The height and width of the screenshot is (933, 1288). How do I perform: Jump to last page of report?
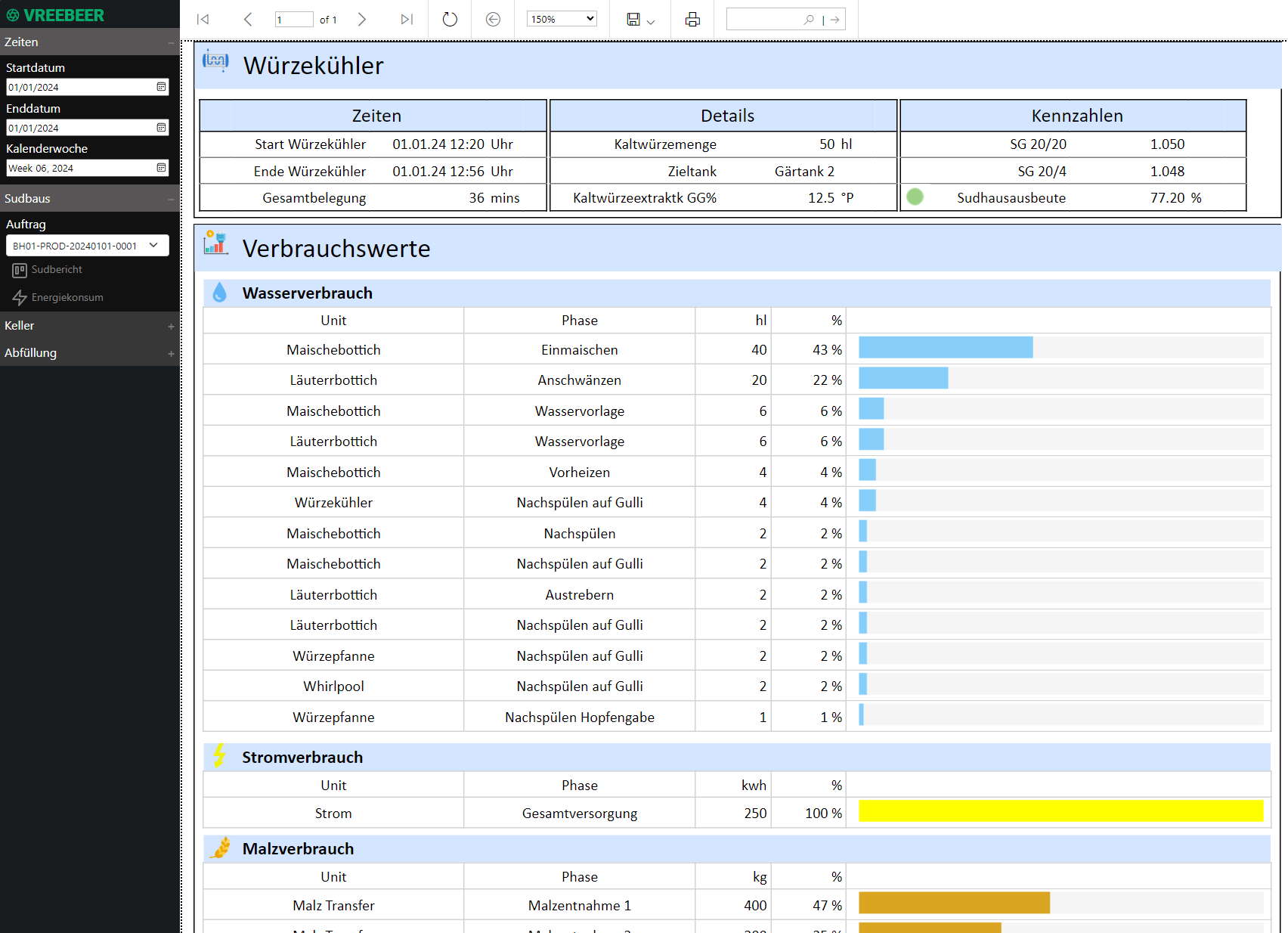(407, 20)
